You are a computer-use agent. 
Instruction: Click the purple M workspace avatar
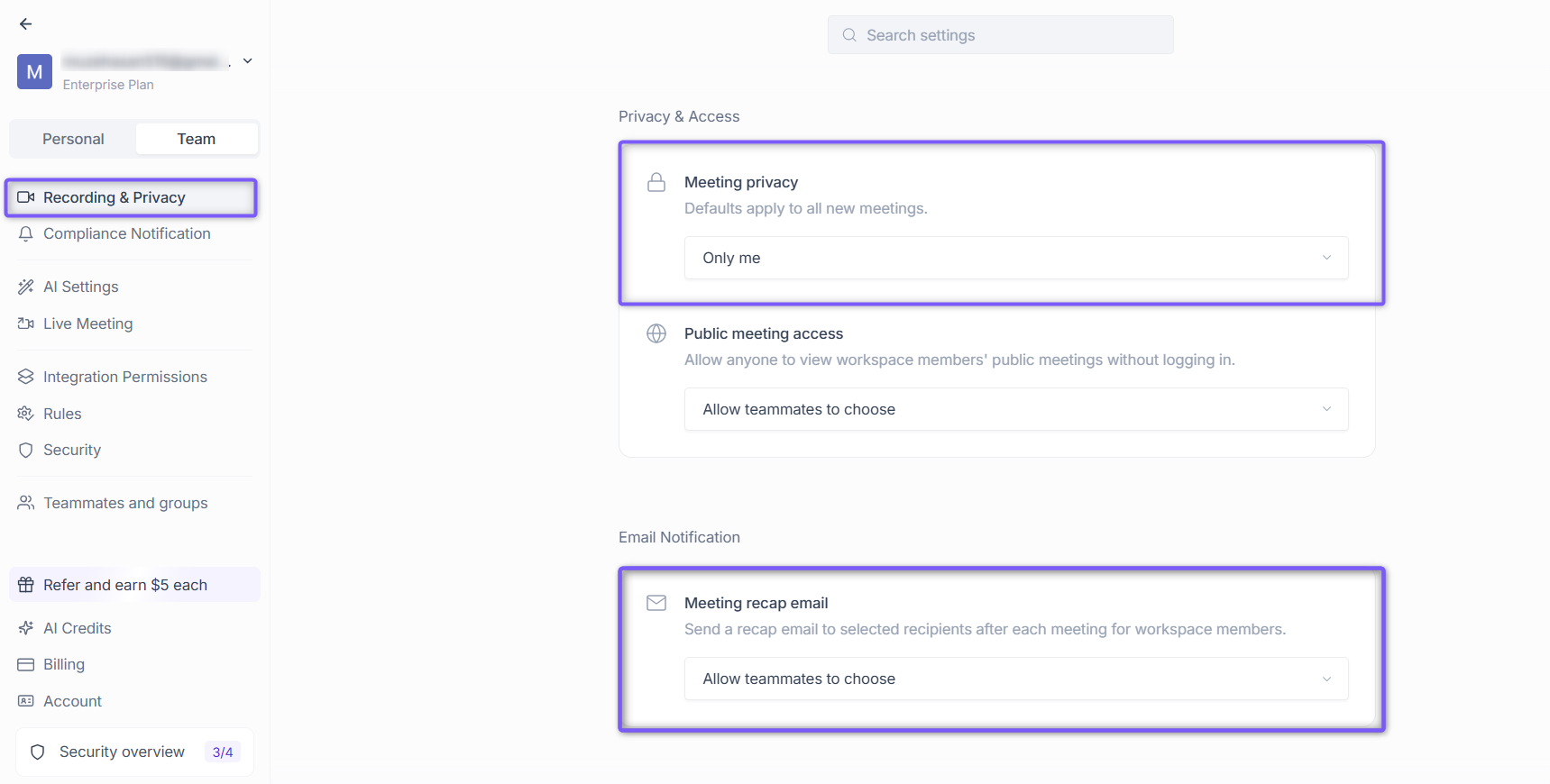point(34,72)
